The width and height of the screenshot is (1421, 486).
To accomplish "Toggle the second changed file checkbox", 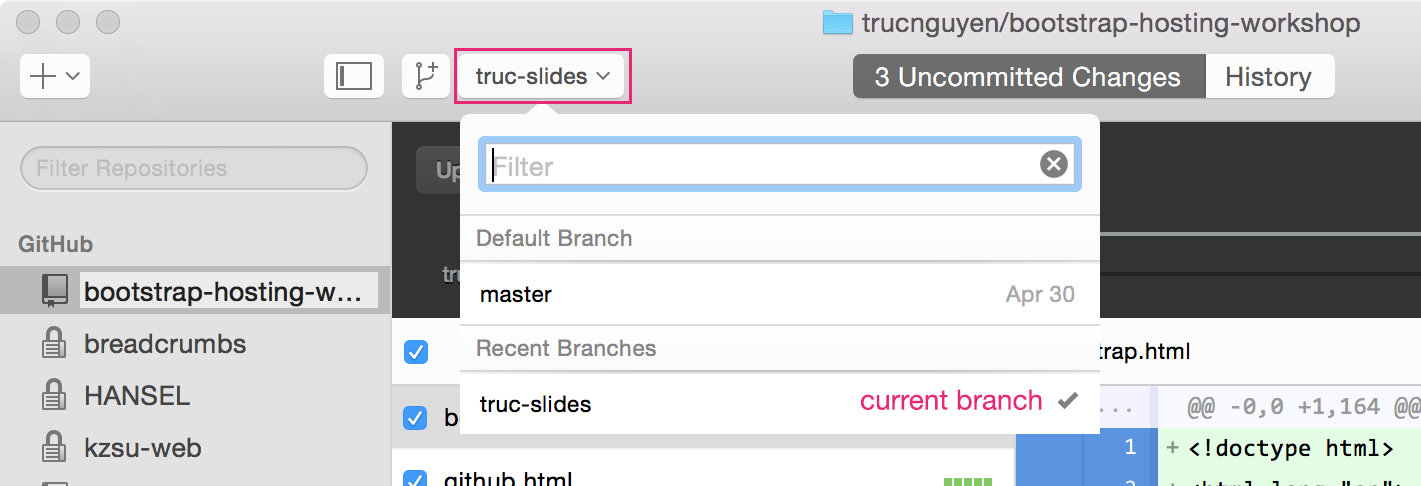I will (x=415, y=418).
